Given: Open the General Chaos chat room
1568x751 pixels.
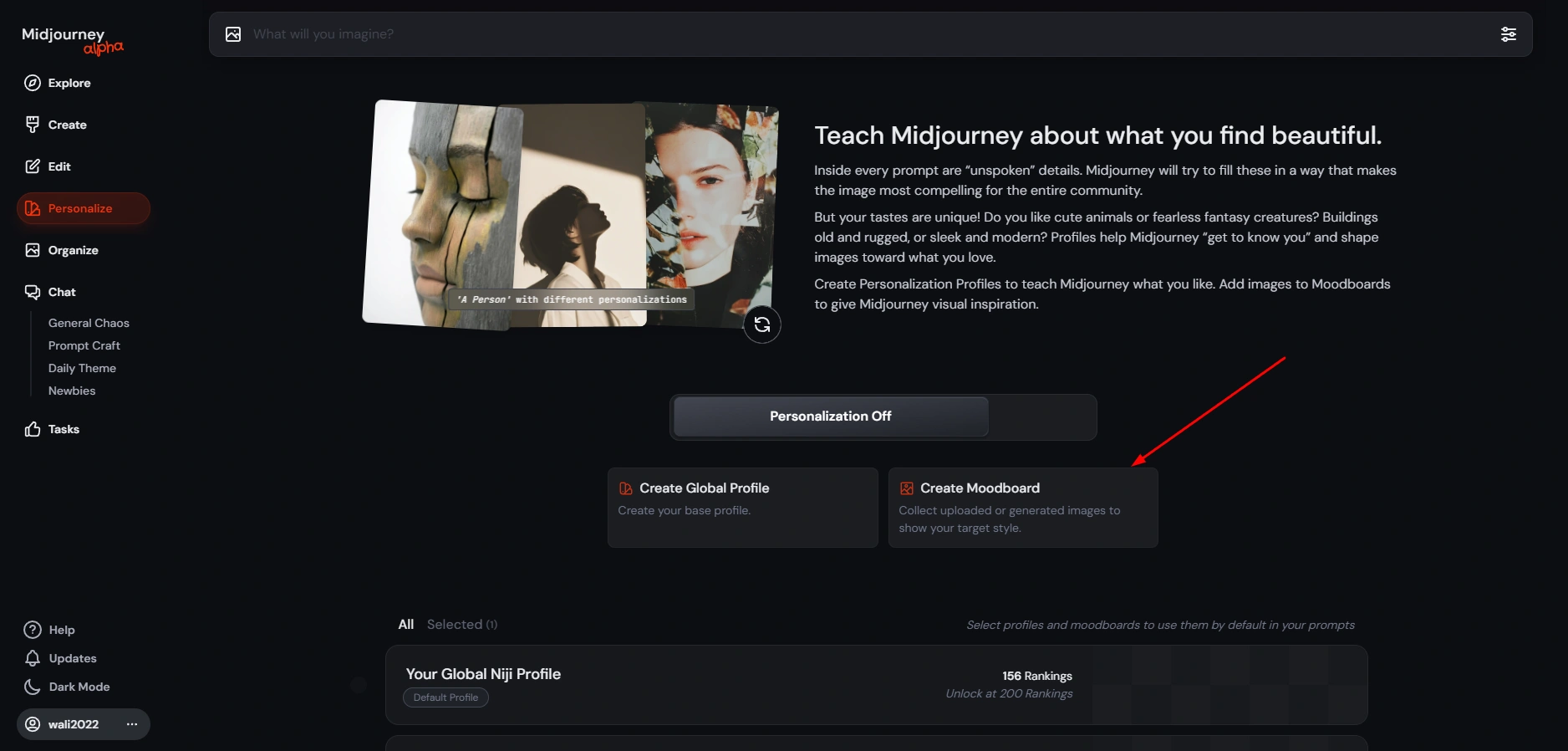Looking at the screenshot, I should (x=89, y=323).
